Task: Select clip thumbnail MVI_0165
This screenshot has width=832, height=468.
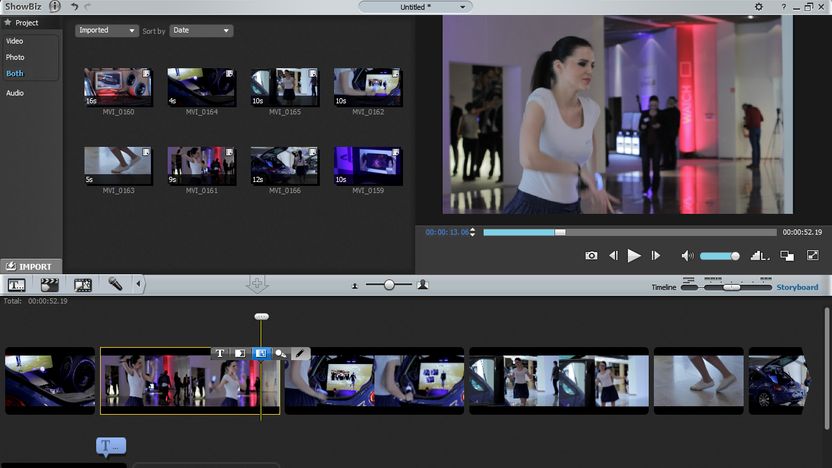Action: 284,87
